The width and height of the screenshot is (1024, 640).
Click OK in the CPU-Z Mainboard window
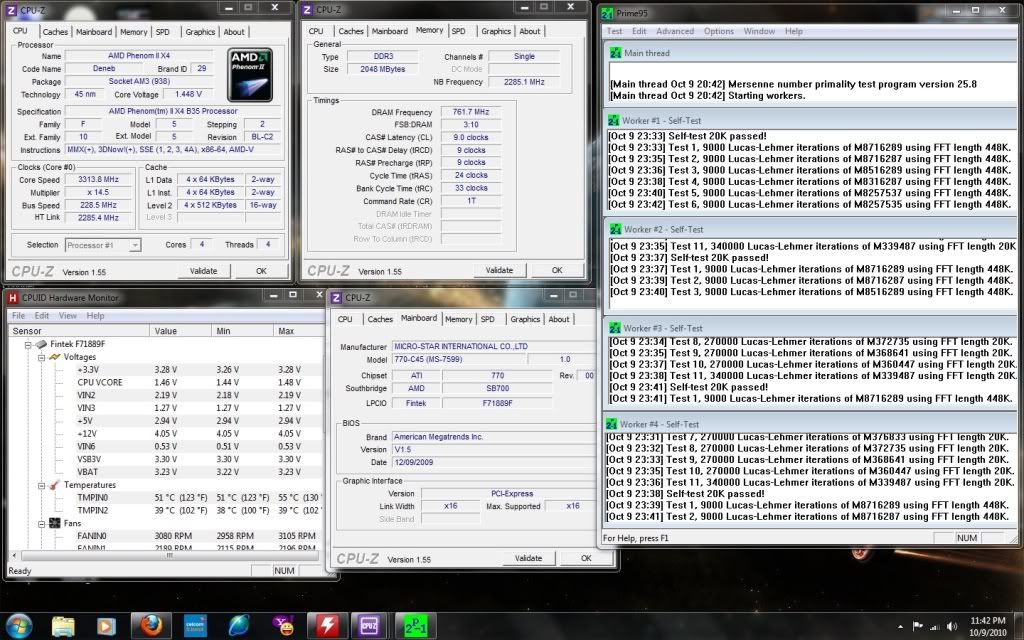pyautogui.click(x=586, y=558)
